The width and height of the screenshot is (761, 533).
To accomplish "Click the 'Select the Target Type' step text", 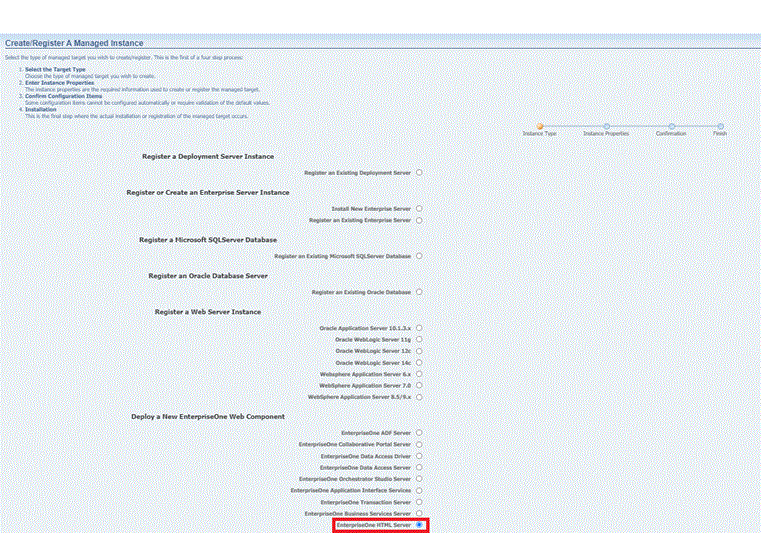I will [x=55, y=69].
